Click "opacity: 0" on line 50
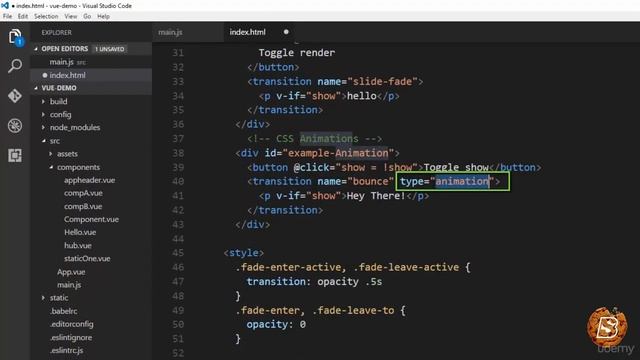 (276, 324)
